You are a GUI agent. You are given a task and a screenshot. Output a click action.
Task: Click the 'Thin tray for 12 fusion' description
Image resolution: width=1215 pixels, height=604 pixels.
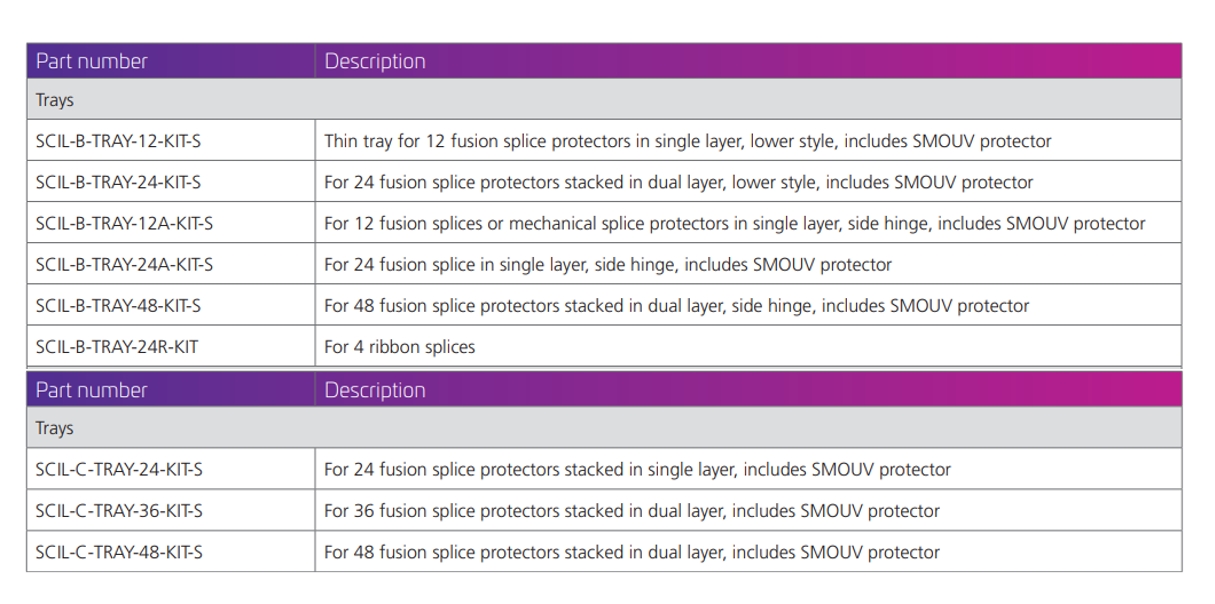(688, 142)
